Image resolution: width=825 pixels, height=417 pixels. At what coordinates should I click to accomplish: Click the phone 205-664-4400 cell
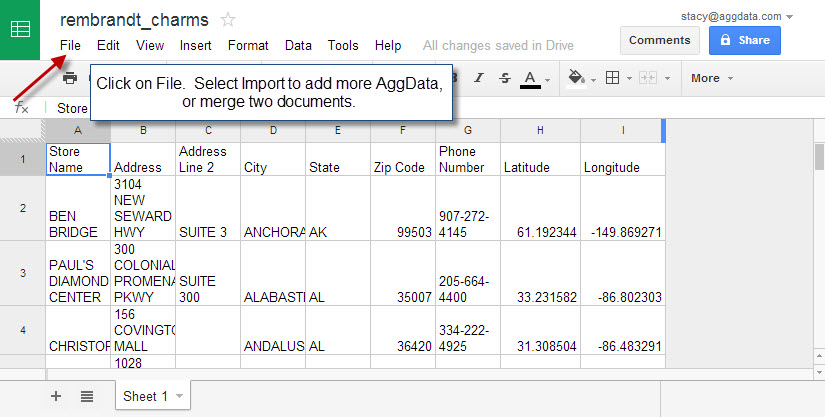(x=468, y=273)
